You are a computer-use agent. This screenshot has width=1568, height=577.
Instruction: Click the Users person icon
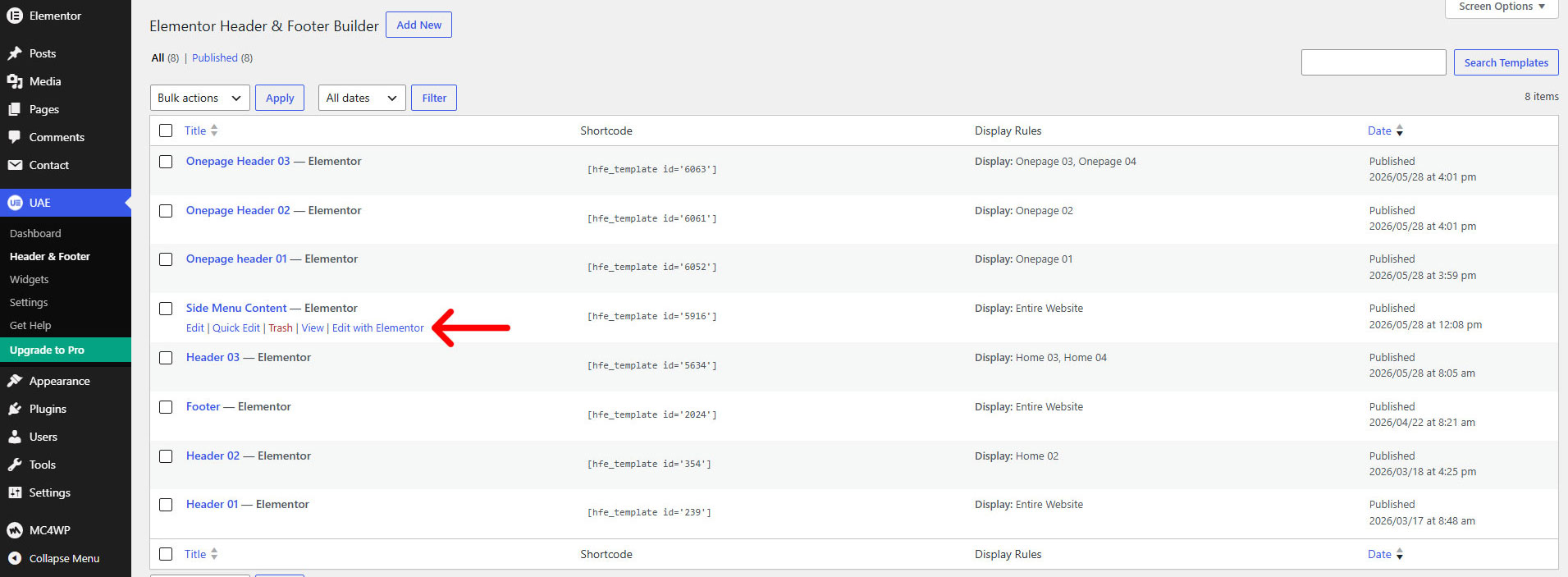pyautogui.click(x=15, y=437)
